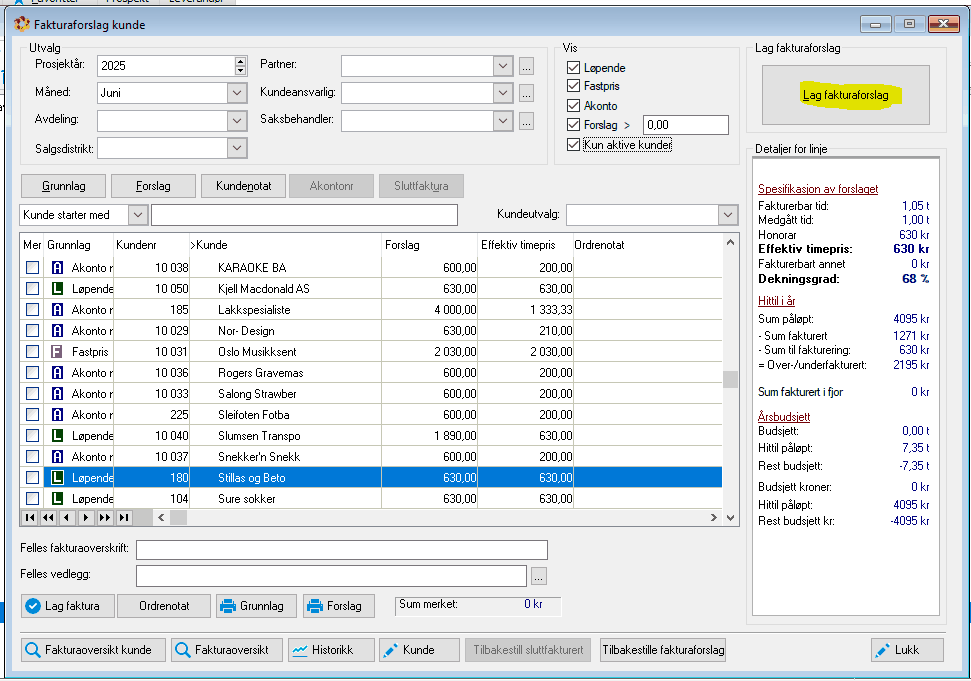Click the Lag fakturaforslag button
Image resolution: width=971 pixels, height=681 pixels.
[x=845, y=95]
